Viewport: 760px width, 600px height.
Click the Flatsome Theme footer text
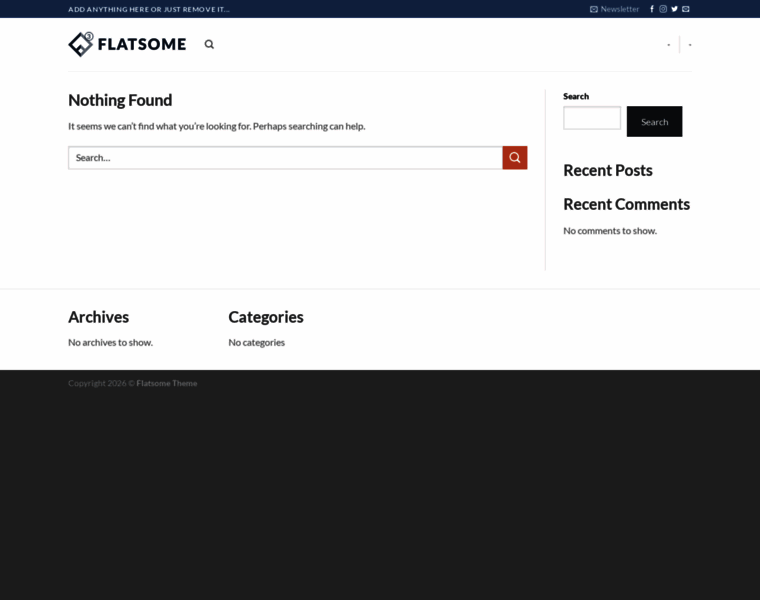[x=166, y=383]
